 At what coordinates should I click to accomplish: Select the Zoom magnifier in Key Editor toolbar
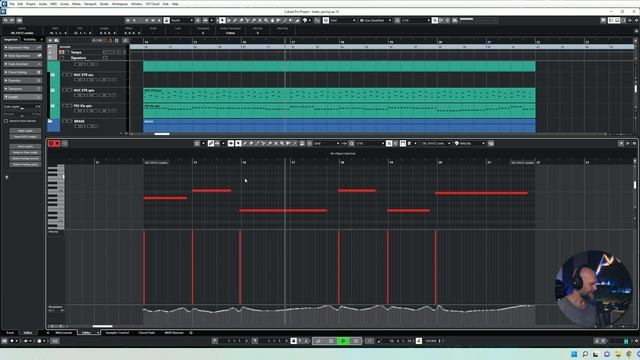(x=282, y=143)
